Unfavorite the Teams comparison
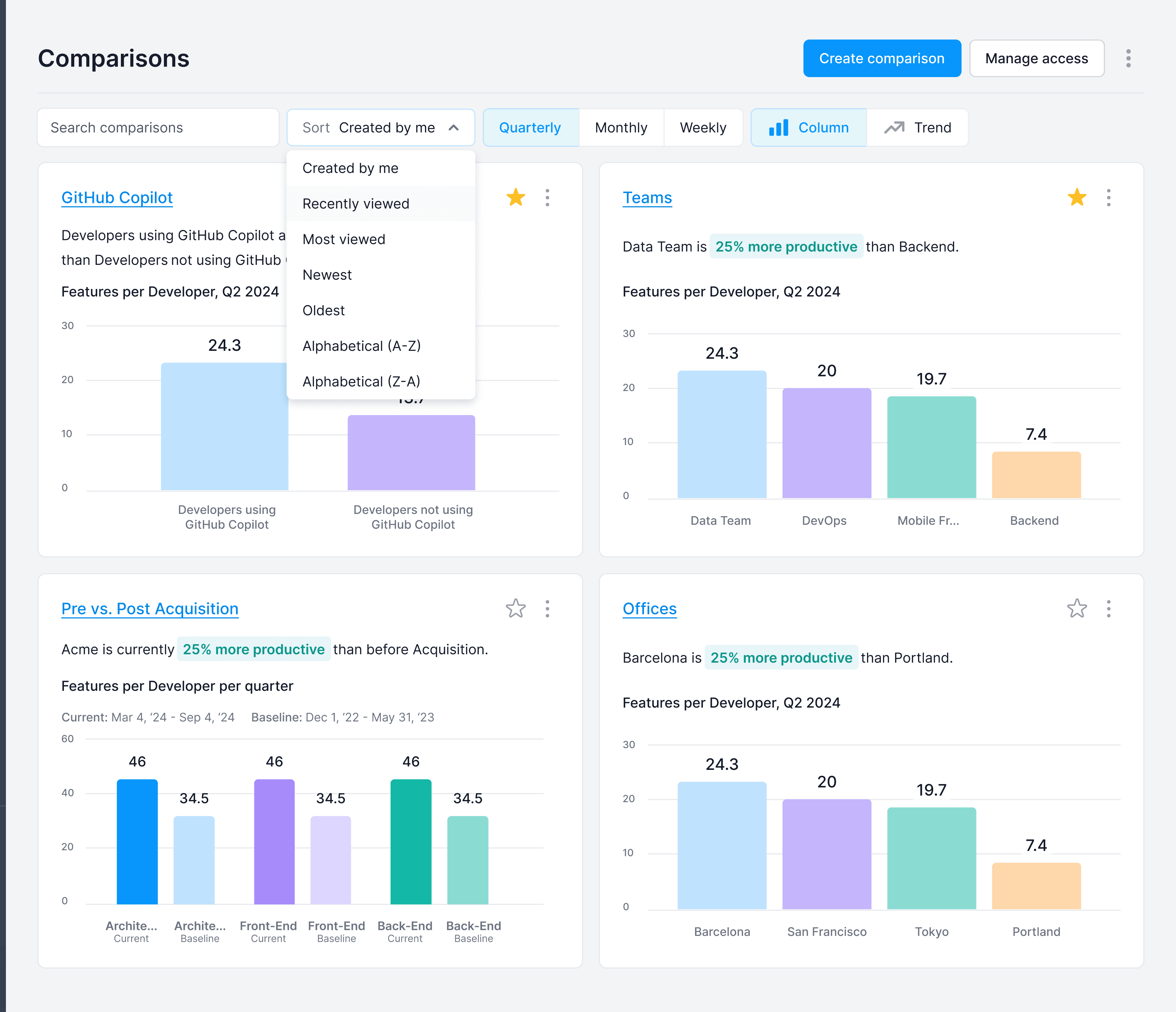 point(1076,198)
